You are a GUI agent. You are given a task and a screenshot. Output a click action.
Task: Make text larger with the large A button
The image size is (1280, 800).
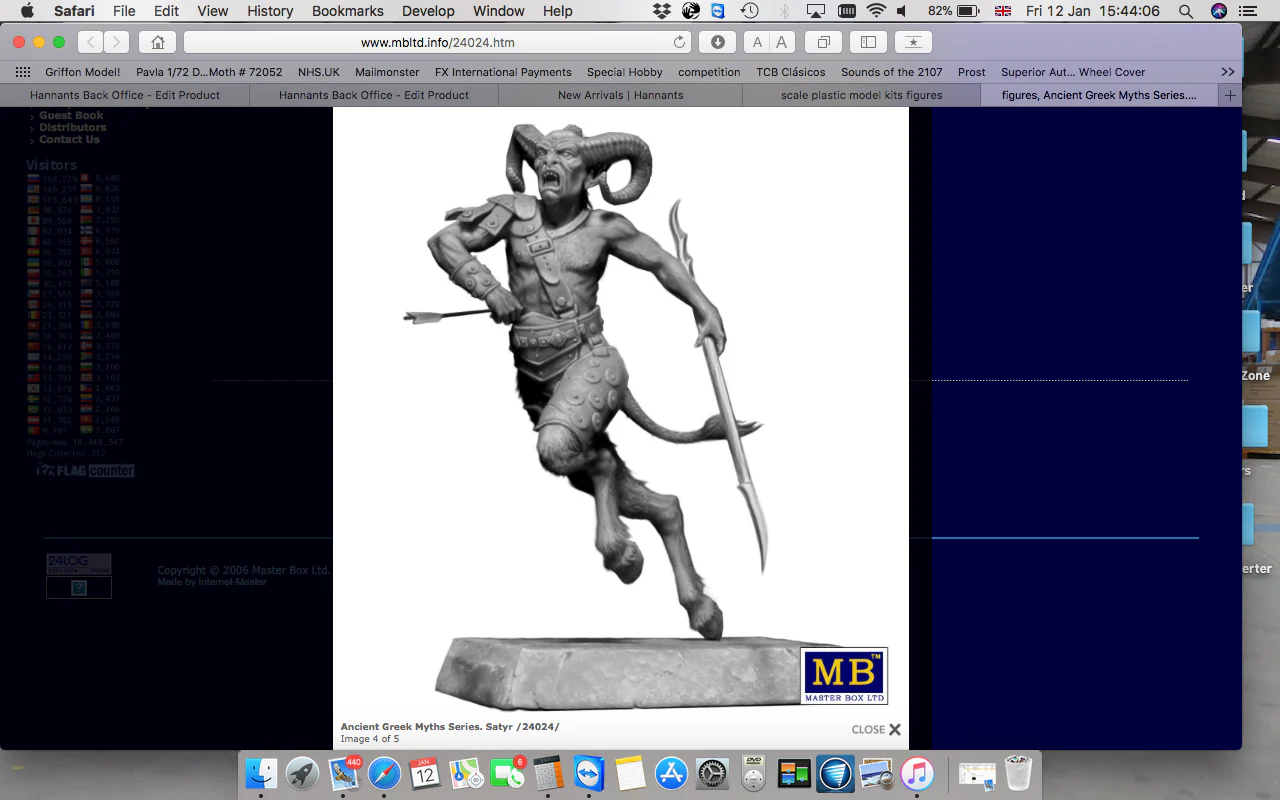tap(782, 42)
